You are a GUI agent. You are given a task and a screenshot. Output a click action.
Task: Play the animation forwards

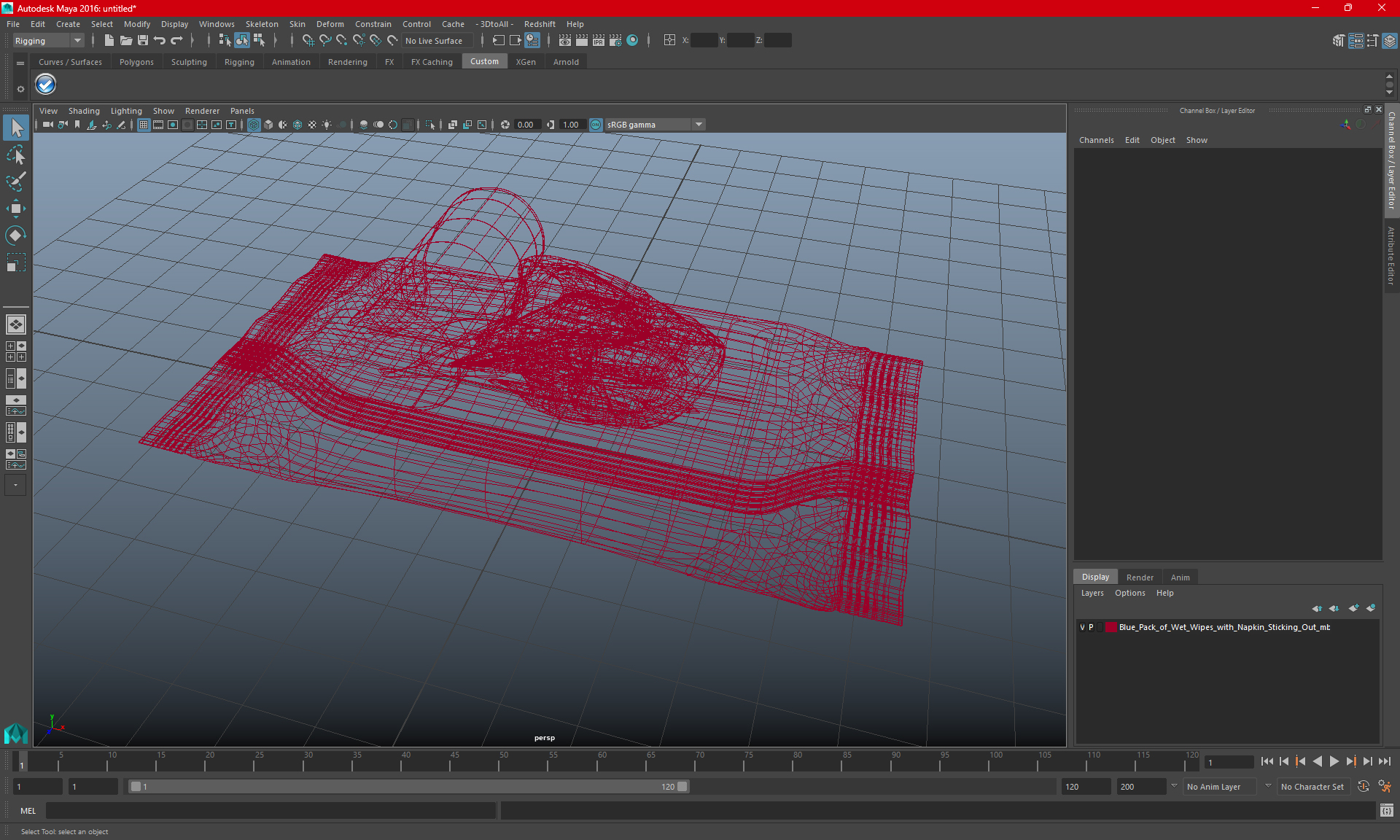(1334, 761)
